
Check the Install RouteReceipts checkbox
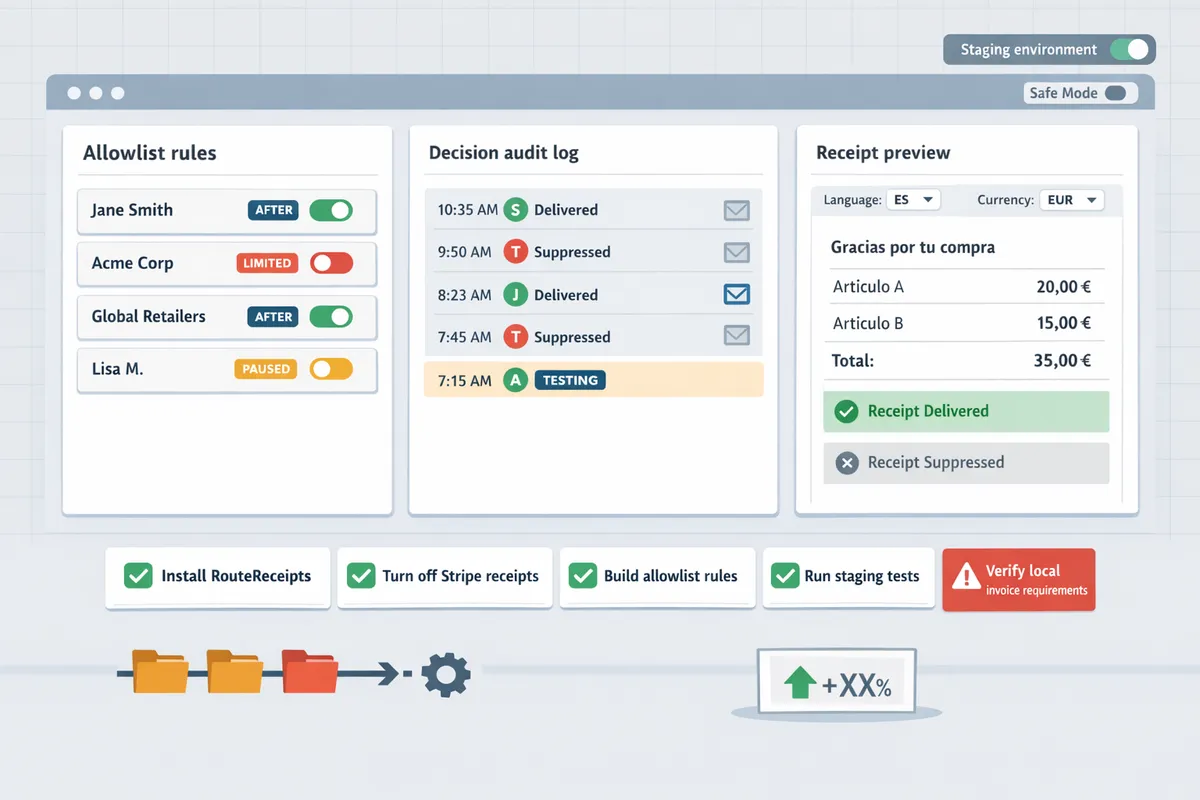(x=137, y=576)
